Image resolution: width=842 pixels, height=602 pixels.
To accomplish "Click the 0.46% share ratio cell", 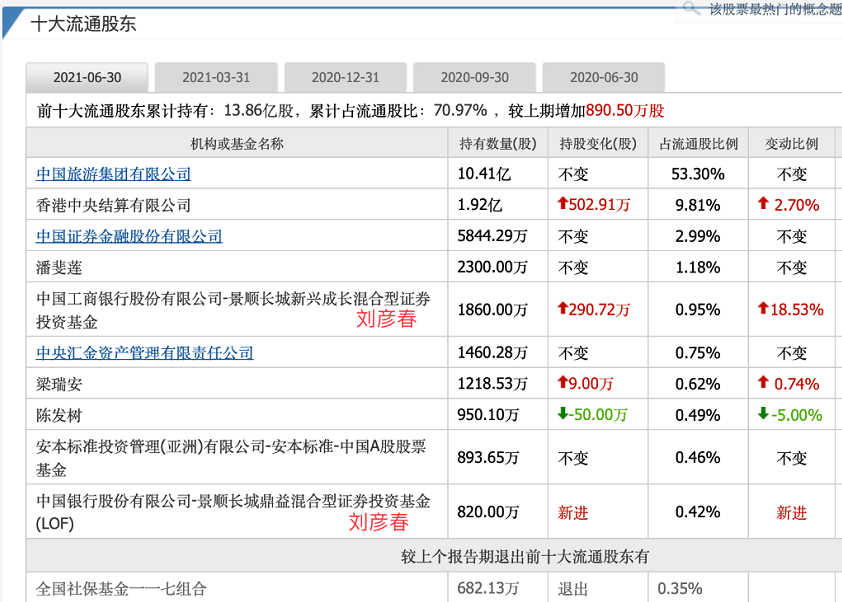I will (698, 458).
